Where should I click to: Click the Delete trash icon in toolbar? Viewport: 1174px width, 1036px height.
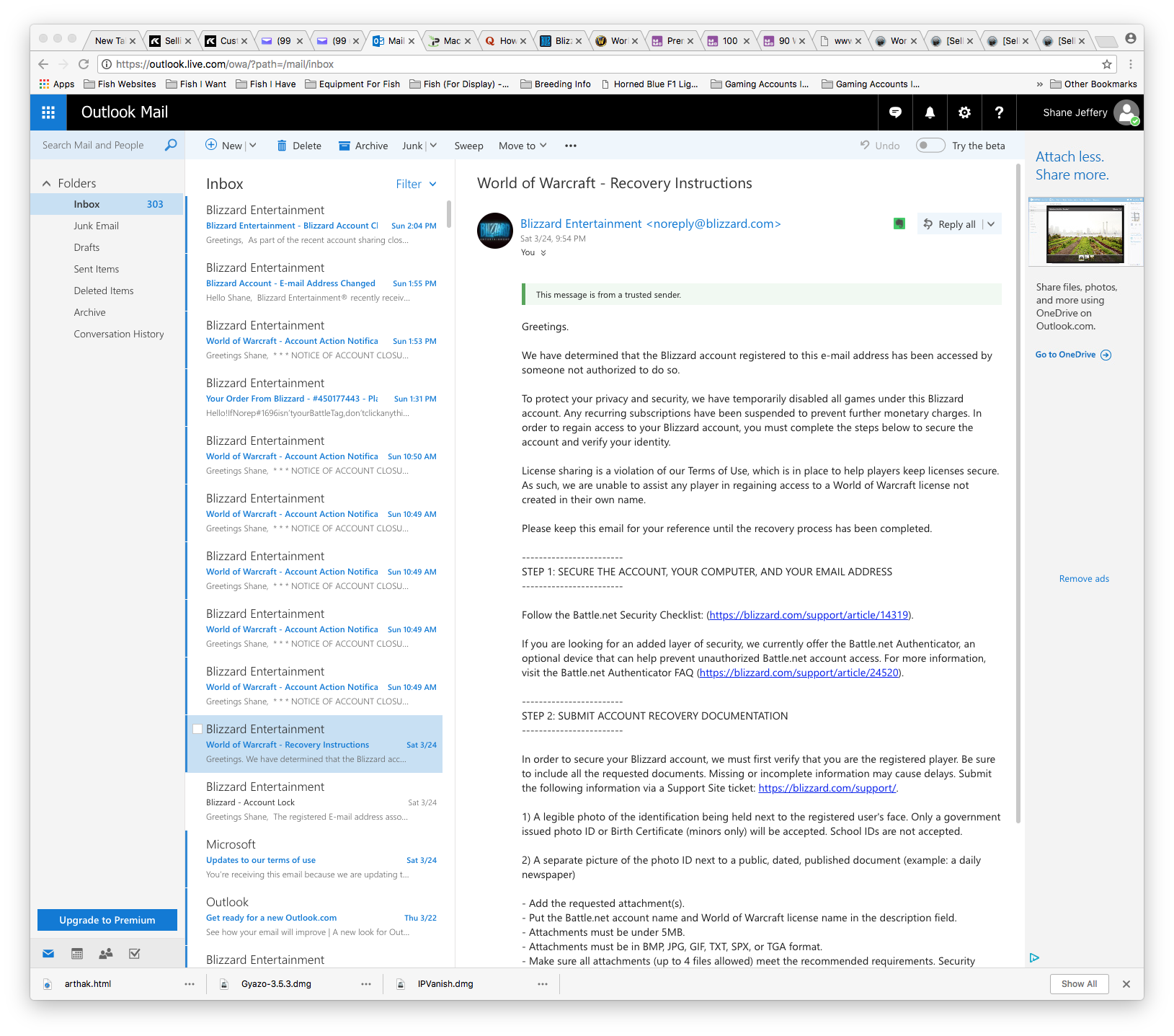(282, 146)
